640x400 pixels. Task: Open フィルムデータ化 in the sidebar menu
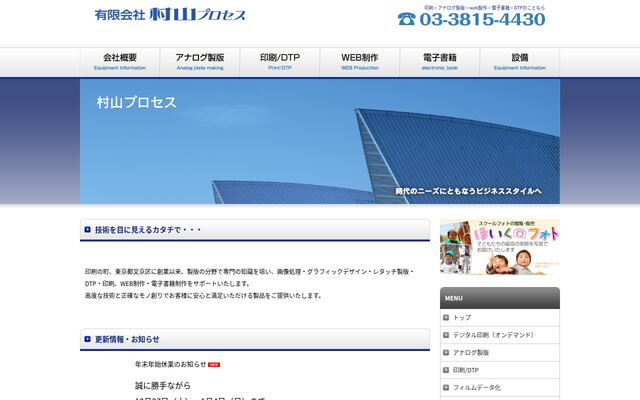tap(500, 387)
